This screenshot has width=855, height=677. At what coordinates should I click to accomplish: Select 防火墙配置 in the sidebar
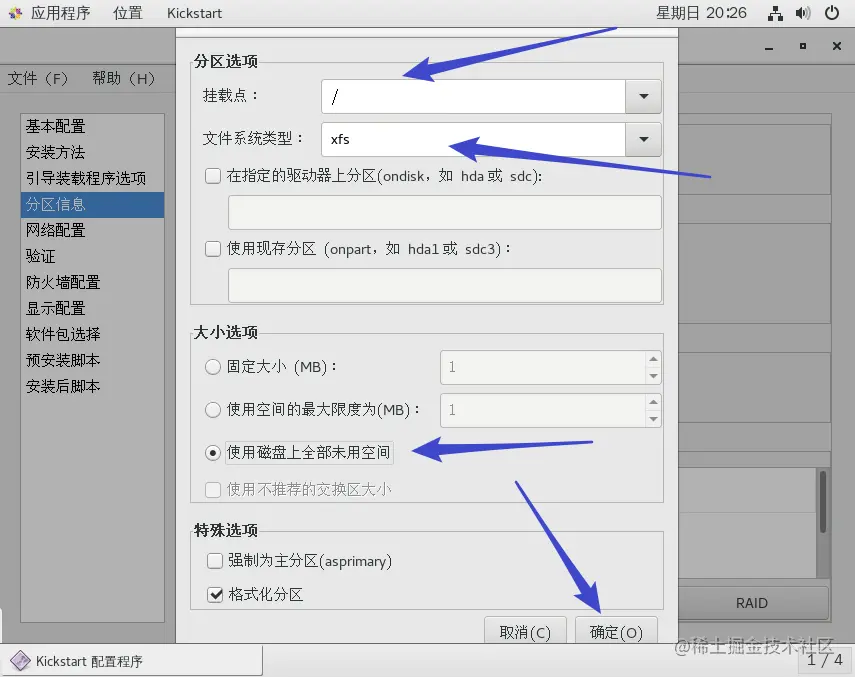(x=93, y=282)
